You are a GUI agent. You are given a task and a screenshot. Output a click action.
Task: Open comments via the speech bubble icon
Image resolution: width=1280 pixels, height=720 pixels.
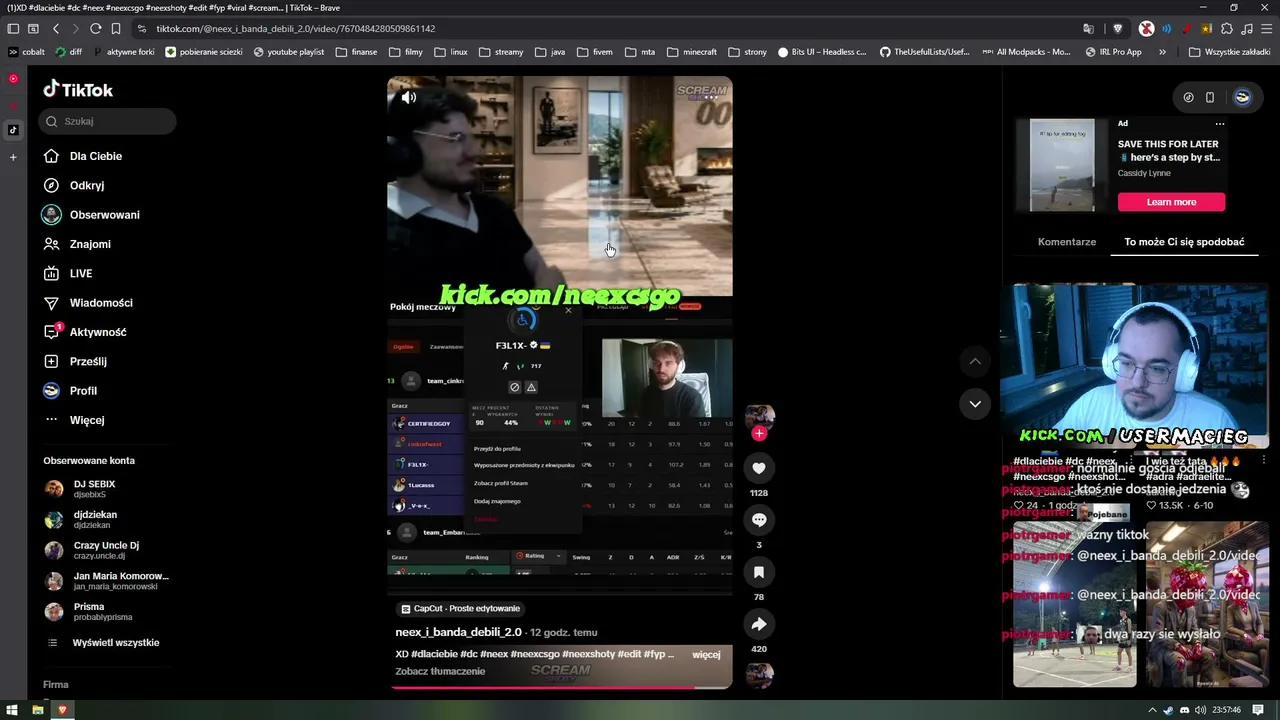pos(759,520)
